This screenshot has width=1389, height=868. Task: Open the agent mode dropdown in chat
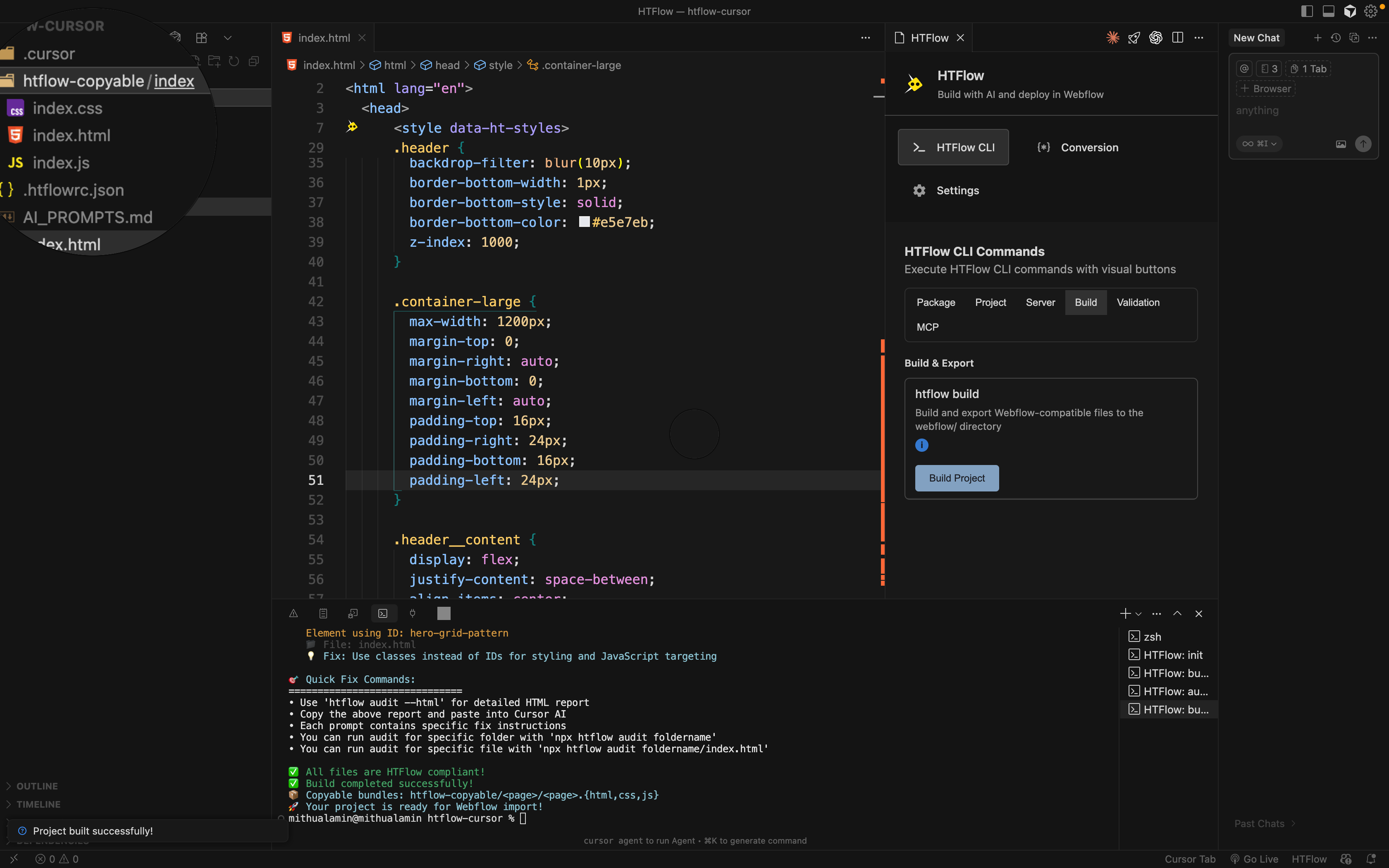[x=1259, y=144]
